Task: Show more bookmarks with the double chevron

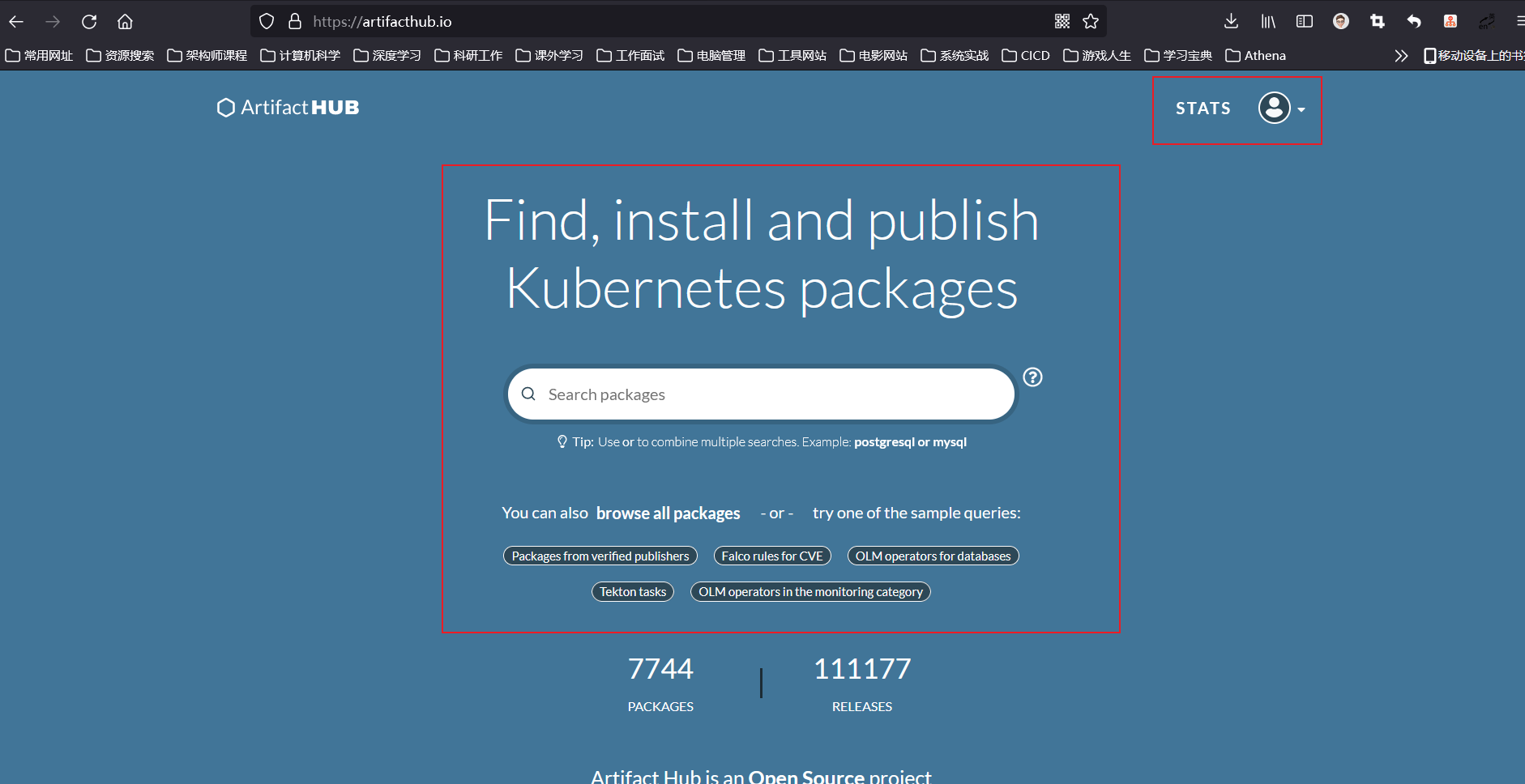Action: pyautogui.click(x=1401, y=56)
